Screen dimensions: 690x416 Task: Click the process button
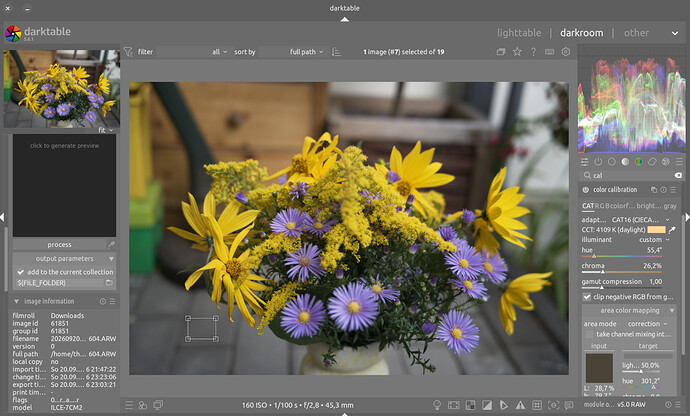[x=59, y=244]
